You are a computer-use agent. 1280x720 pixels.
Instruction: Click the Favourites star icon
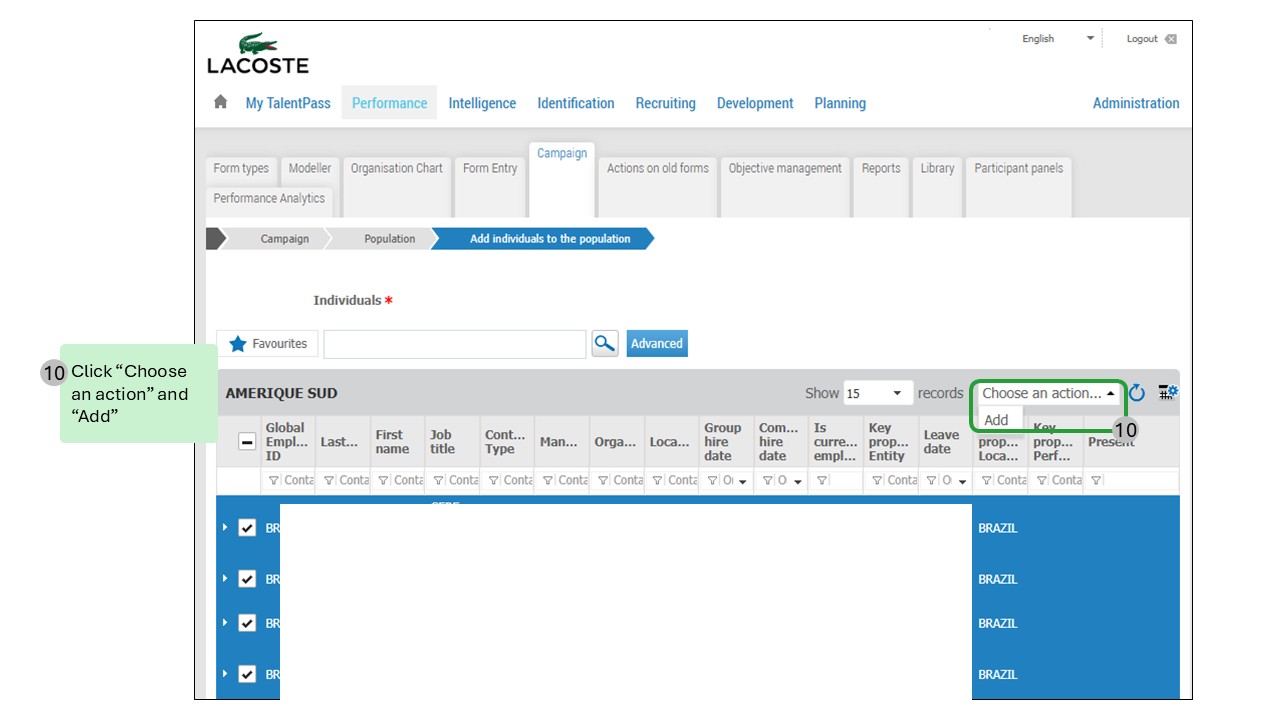point(238,344)
